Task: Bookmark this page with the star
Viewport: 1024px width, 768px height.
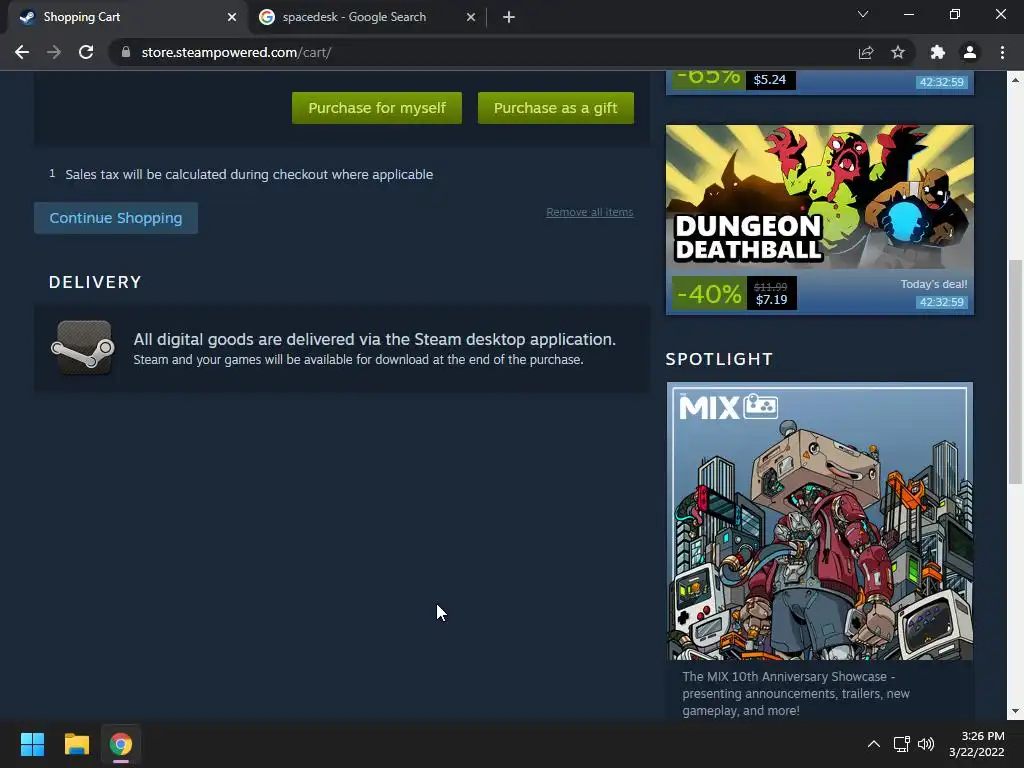Action: pos(898,52)
